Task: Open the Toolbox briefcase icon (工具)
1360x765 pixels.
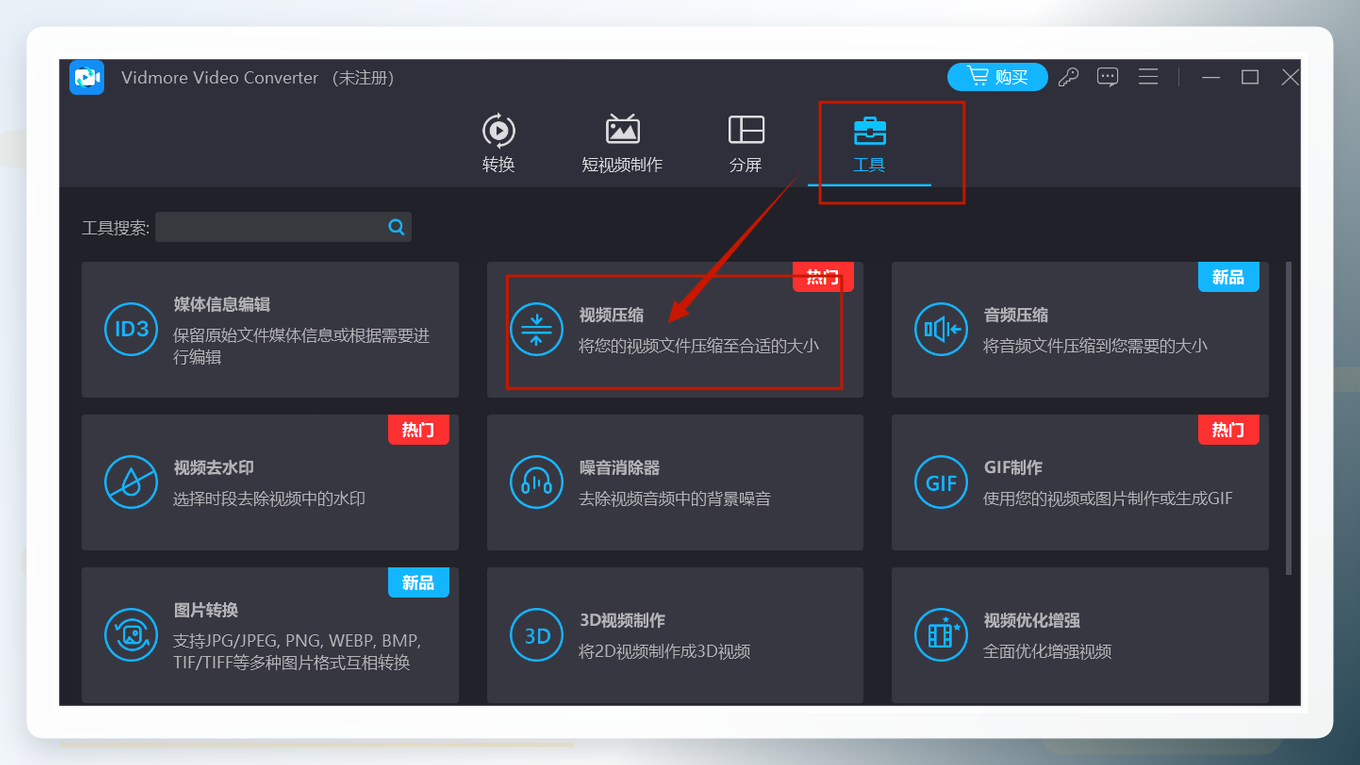Action: [869, 130]
